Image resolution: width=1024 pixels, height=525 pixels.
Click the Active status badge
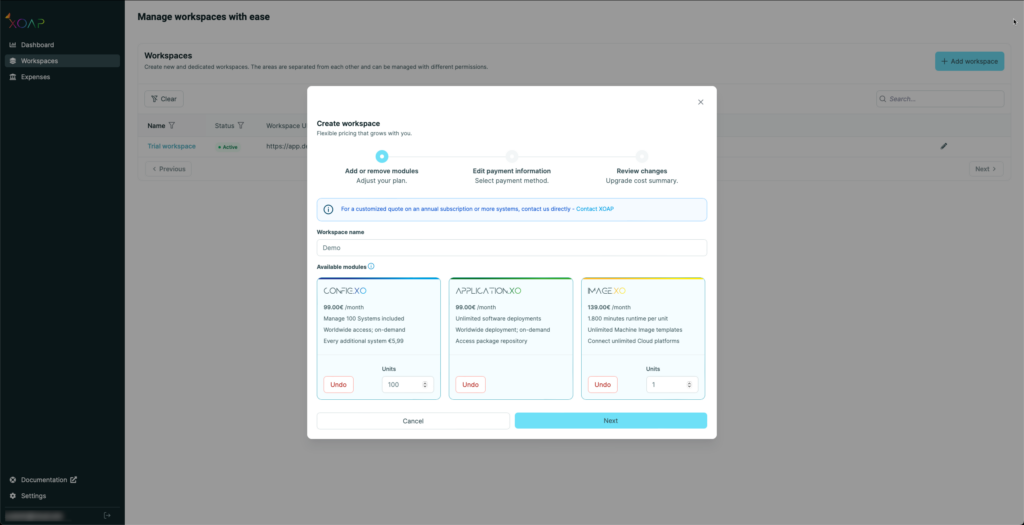(x=227, y=147)
